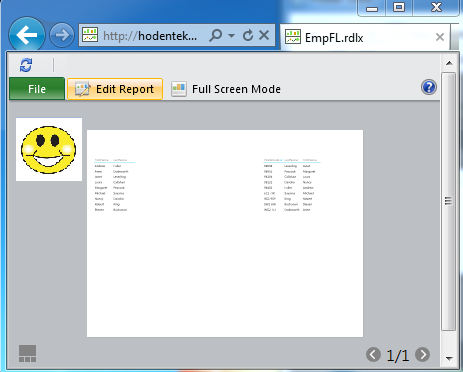This screenshot has width=463, height=372.
Task: Click the blue refresh report icon
Action: pyautogui.click(x=26, y=65)
